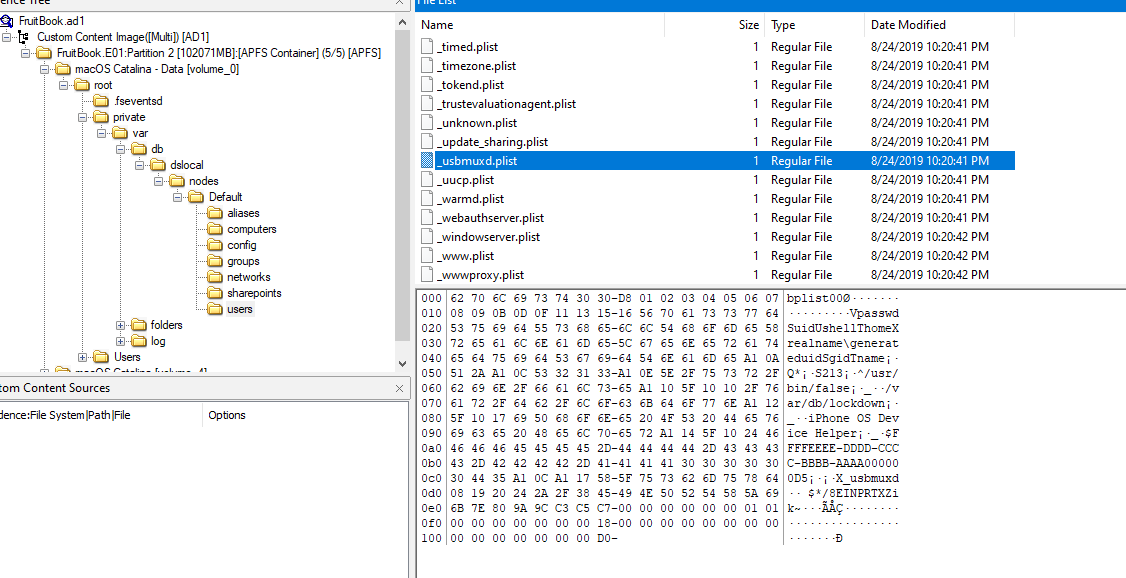Select the private folder label in tree

(129, 118)
